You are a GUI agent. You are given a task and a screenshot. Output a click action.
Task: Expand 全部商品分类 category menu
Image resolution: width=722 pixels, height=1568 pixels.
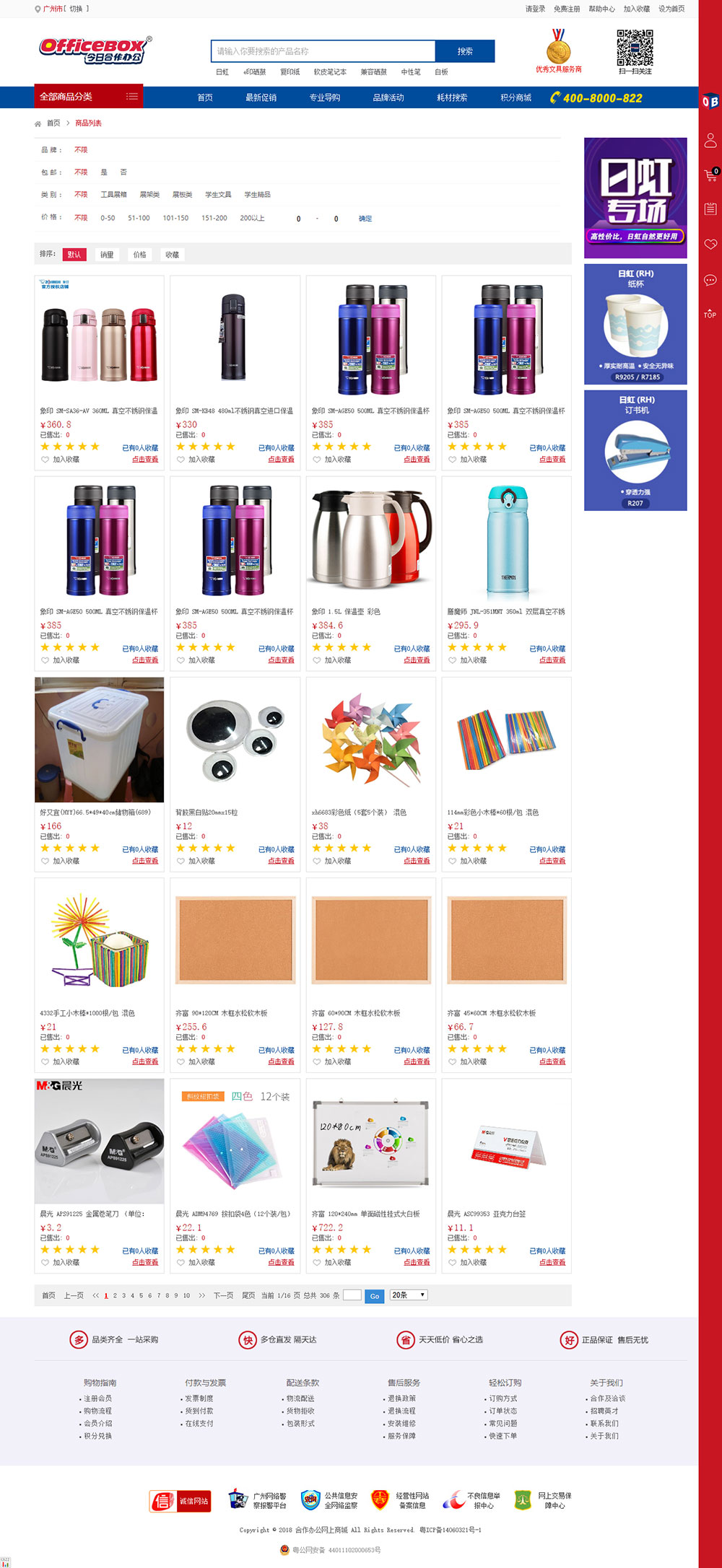[x=89, y=97]
